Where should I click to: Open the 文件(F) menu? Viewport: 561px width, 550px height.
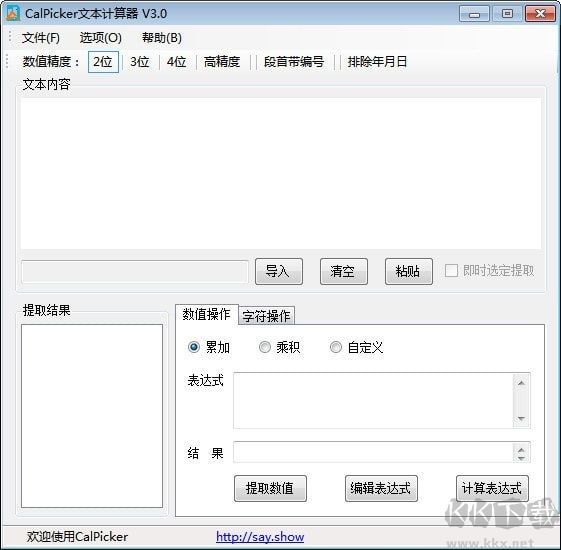(x=41, y=38)
